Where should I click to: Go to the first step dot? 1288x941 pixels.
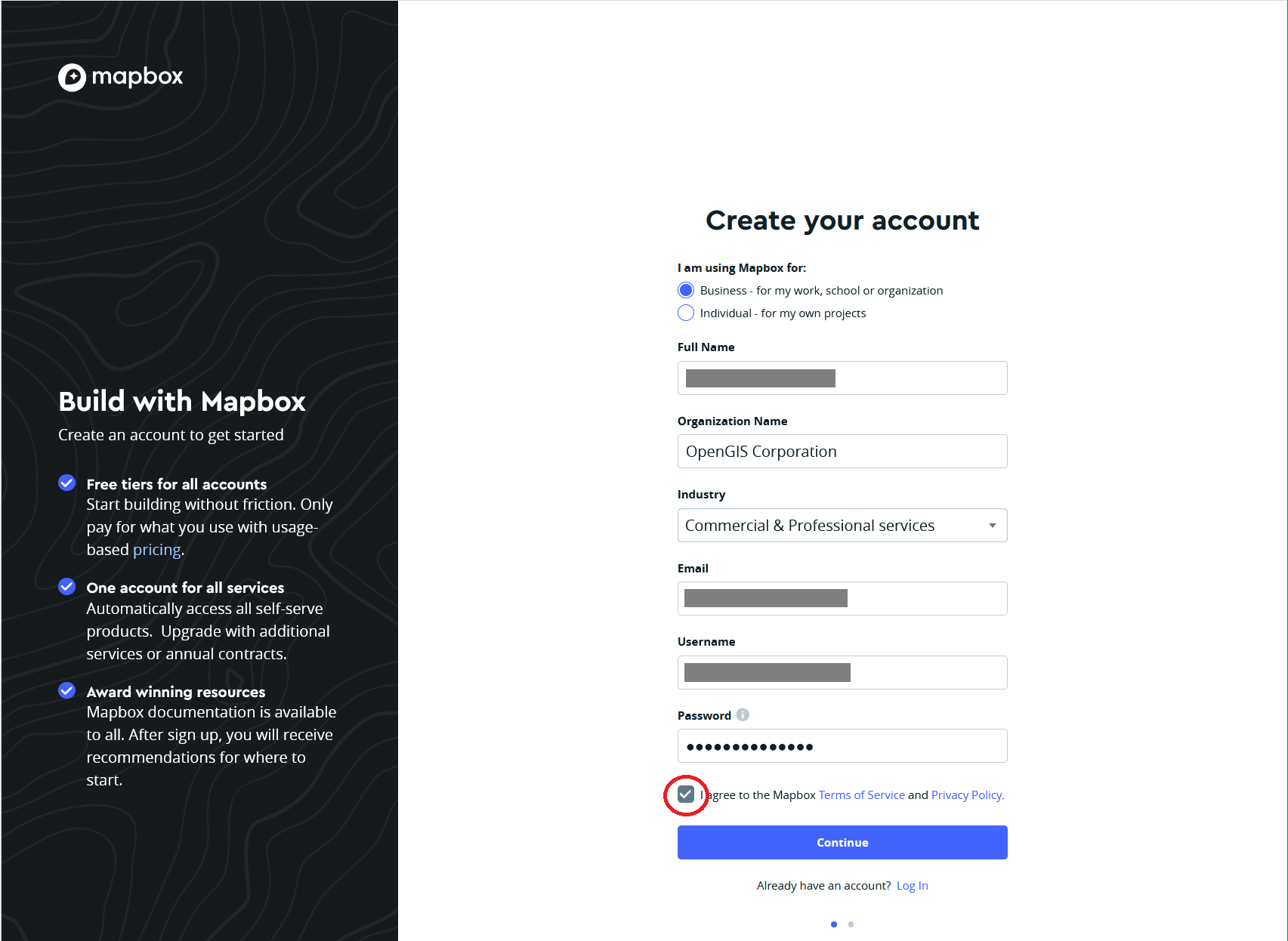(x=834, y=924)
